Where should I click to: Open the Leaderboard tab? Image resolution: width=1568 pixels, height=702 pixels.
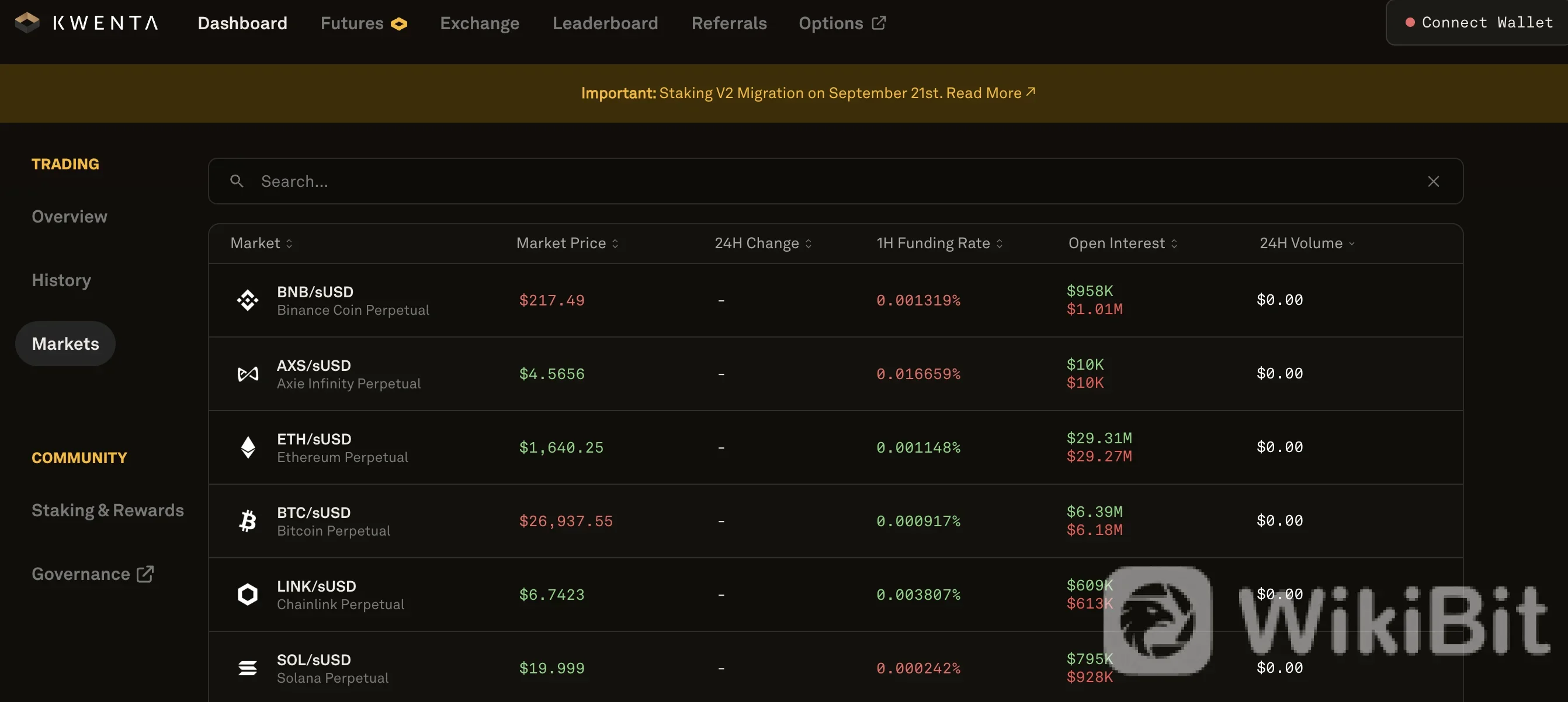point(605,23)
